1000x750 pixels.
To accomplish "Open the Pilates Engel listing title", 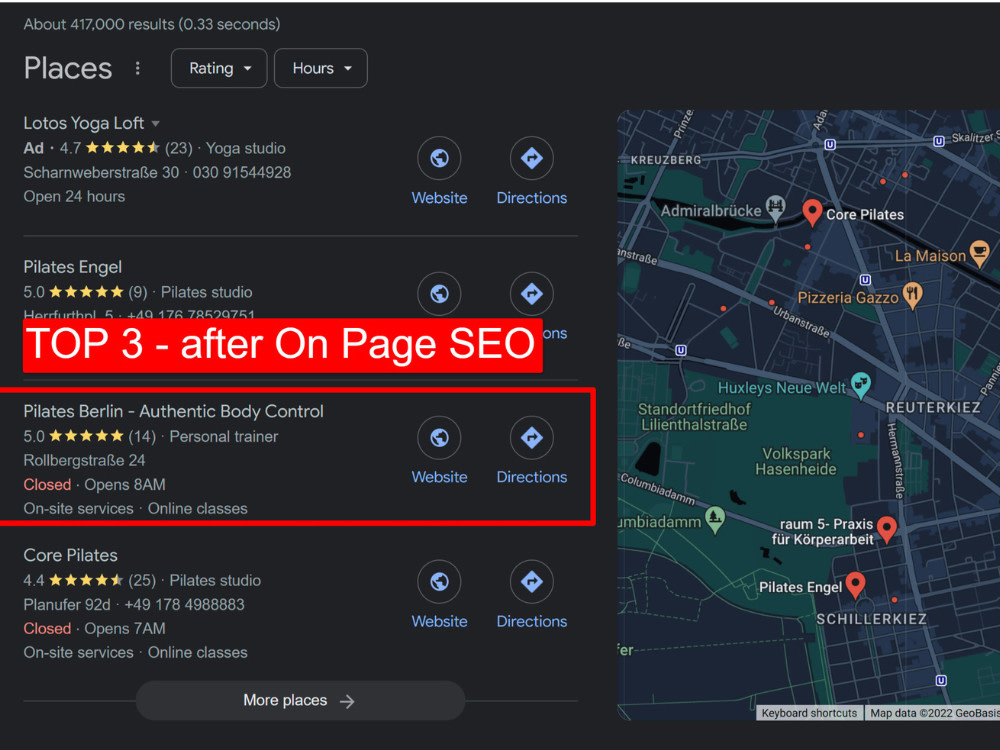I will [x=73, y=267].
